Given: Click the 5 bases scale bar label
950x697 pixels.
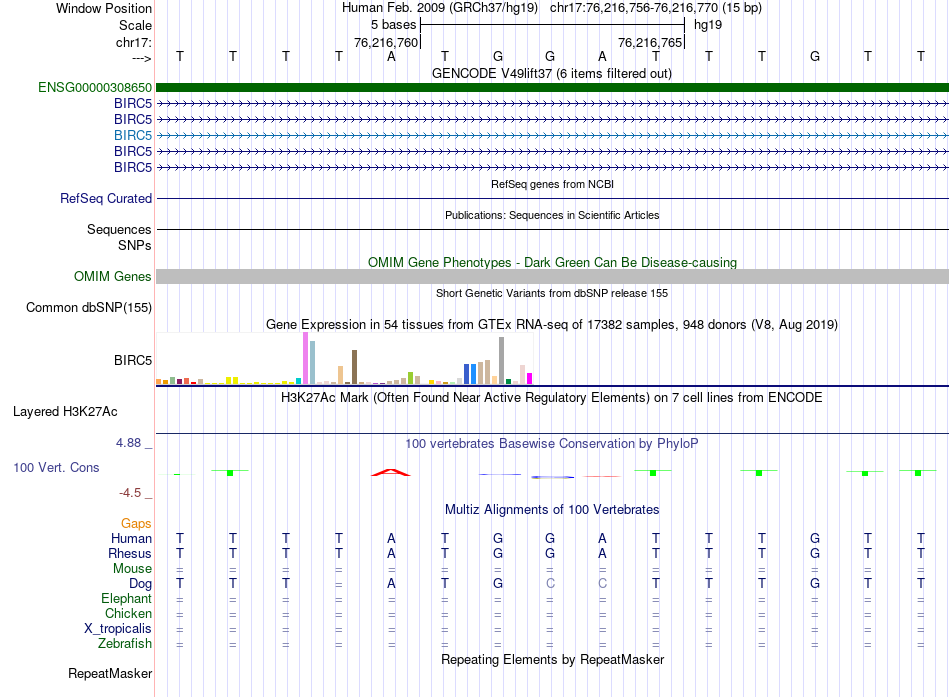Looking at the screenshot, I should click(x=394, y=25).
